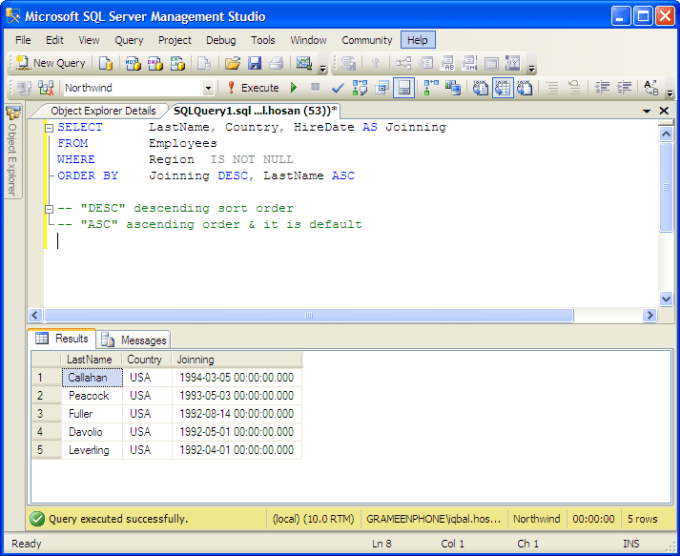Close the SQLQuery1.sql document tab
The image size is (680, 556).
664,111
